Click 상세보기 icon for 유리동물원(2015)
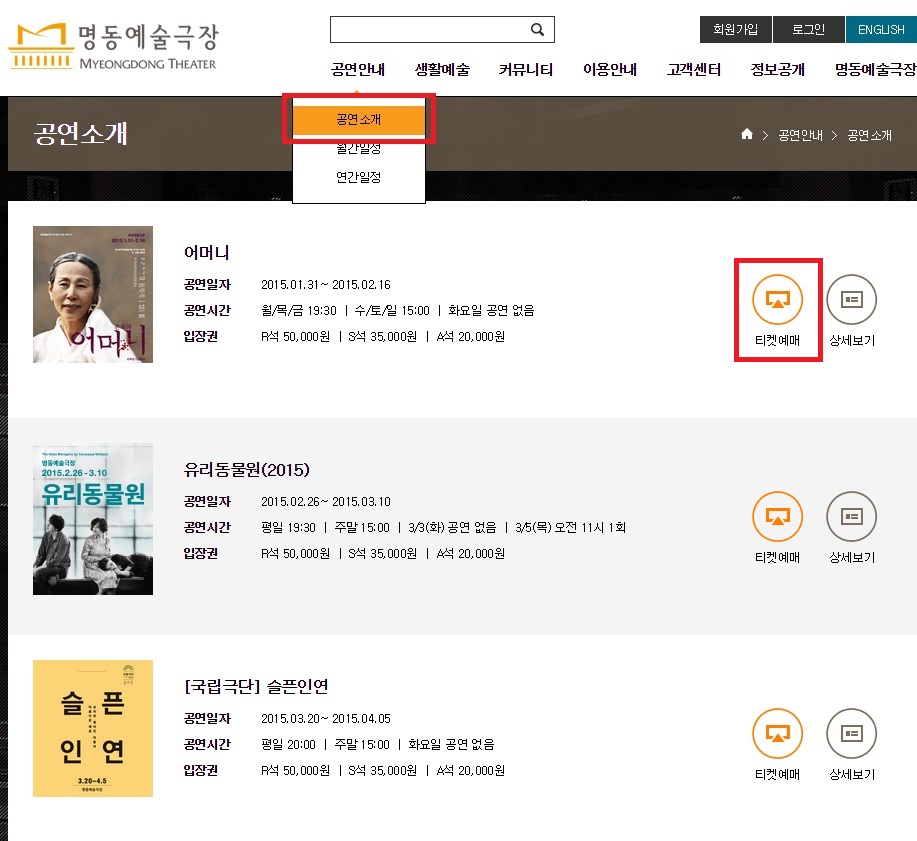This screenshot has width=917, height=841. pyautogui.click(x=852, y=516)
